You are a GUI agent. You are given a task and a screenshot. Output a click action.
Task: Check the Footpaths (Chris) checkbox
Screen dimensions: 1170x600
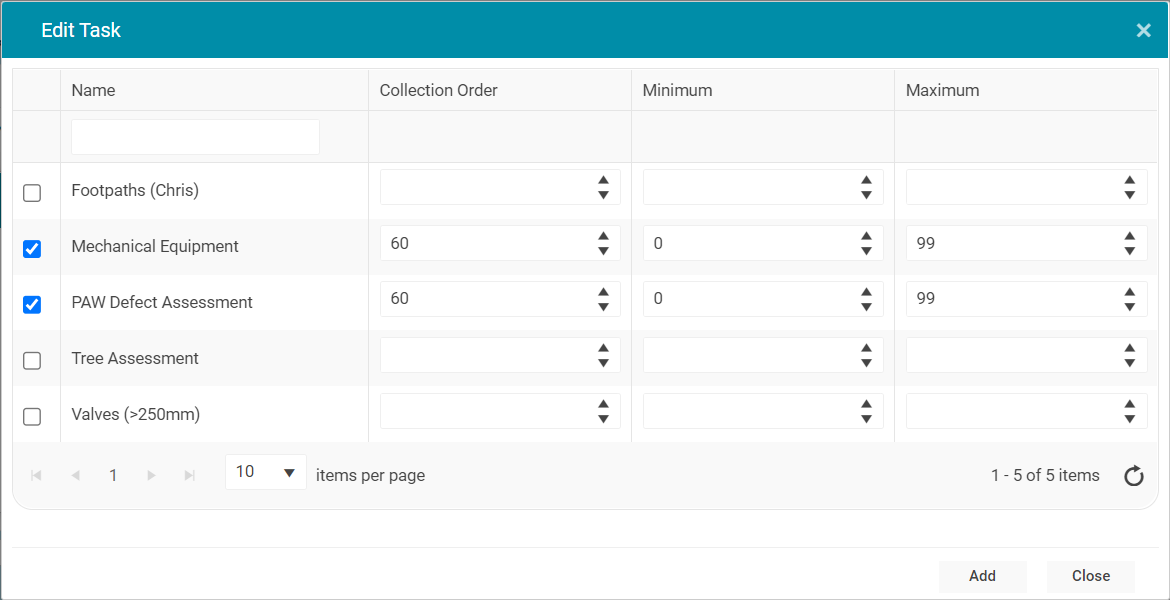tap(32, 193)
